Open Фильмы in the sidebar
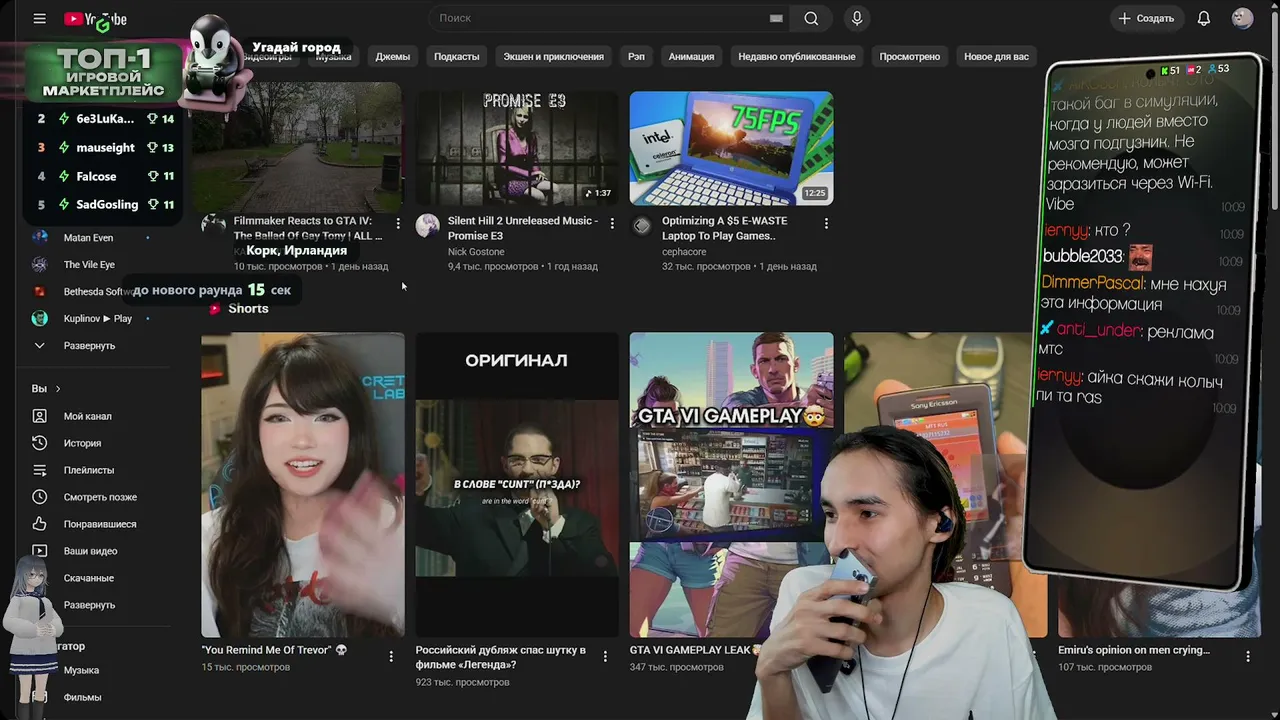Image resolution: width=1280 pixels, height=720 pixels. [82, 697]
